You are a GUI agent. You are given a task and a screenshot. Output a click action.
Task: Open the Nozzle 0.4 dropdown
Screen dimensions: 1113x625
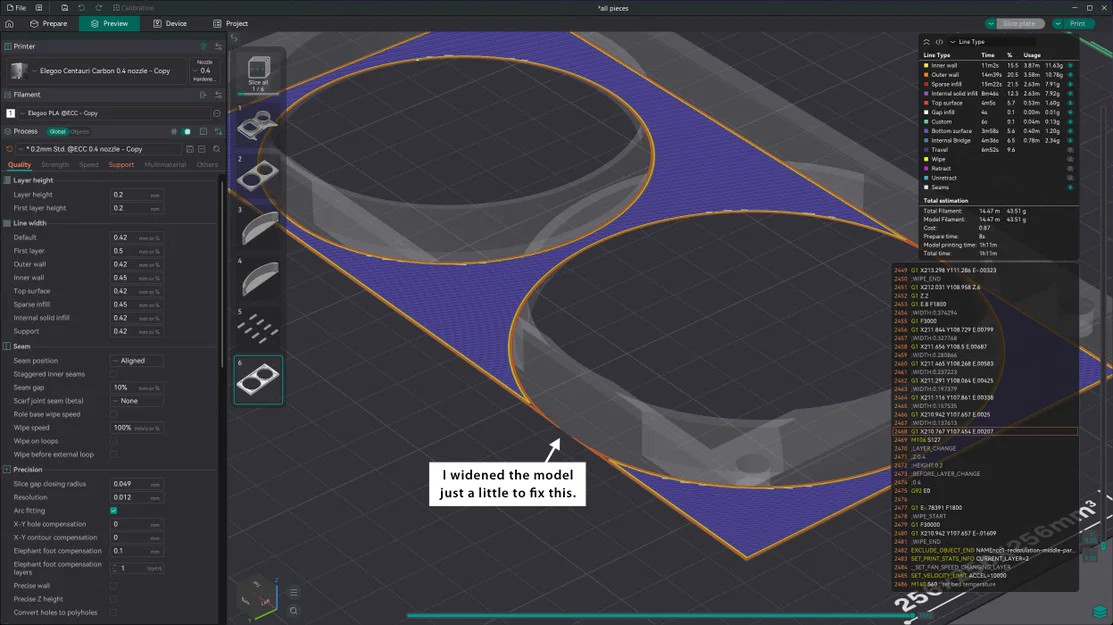pos(204,71)
